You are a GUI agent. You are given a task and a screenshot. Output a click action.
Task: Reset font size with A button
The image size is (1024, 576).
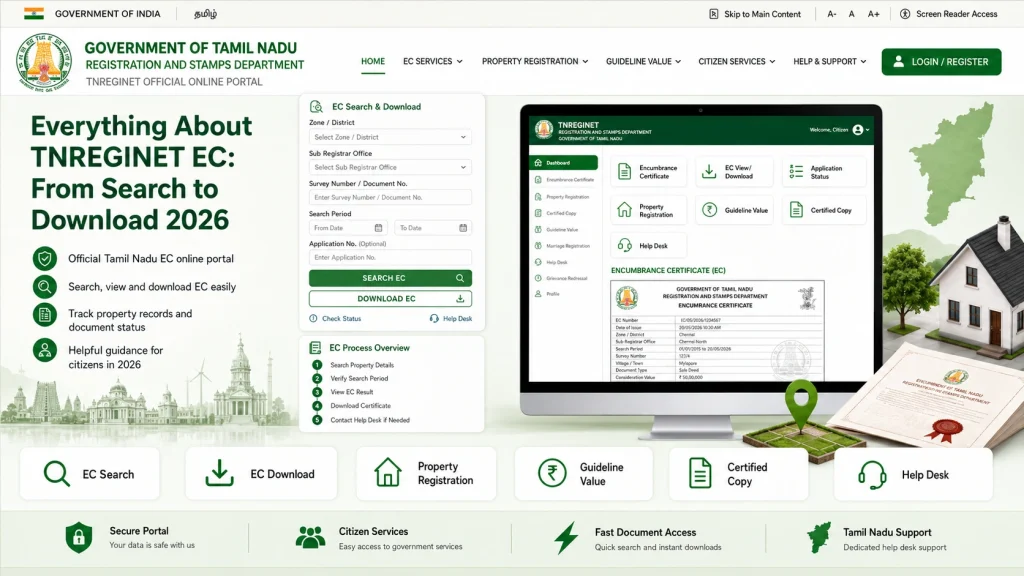852,14
